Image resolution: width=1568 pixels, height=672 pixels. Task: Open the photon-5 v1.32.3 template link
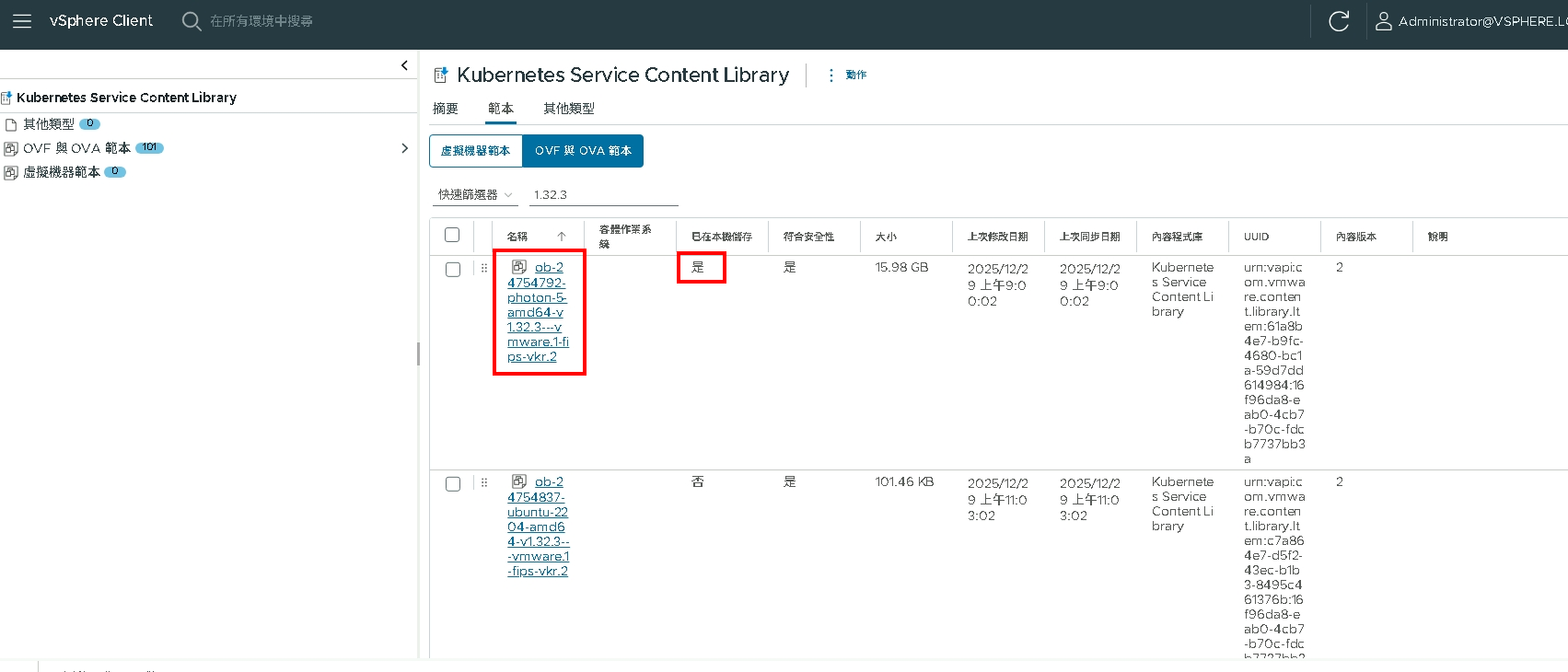[539, 312]
